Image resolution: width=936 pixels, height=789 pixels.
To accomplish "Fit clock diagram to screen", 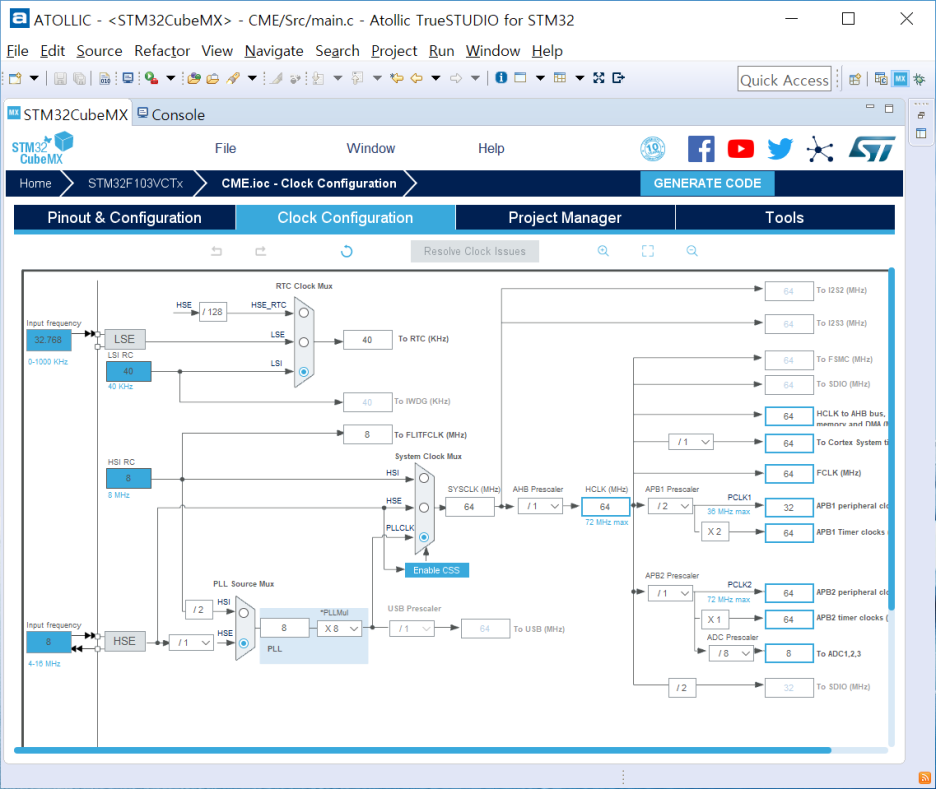I will pos(648,251).
